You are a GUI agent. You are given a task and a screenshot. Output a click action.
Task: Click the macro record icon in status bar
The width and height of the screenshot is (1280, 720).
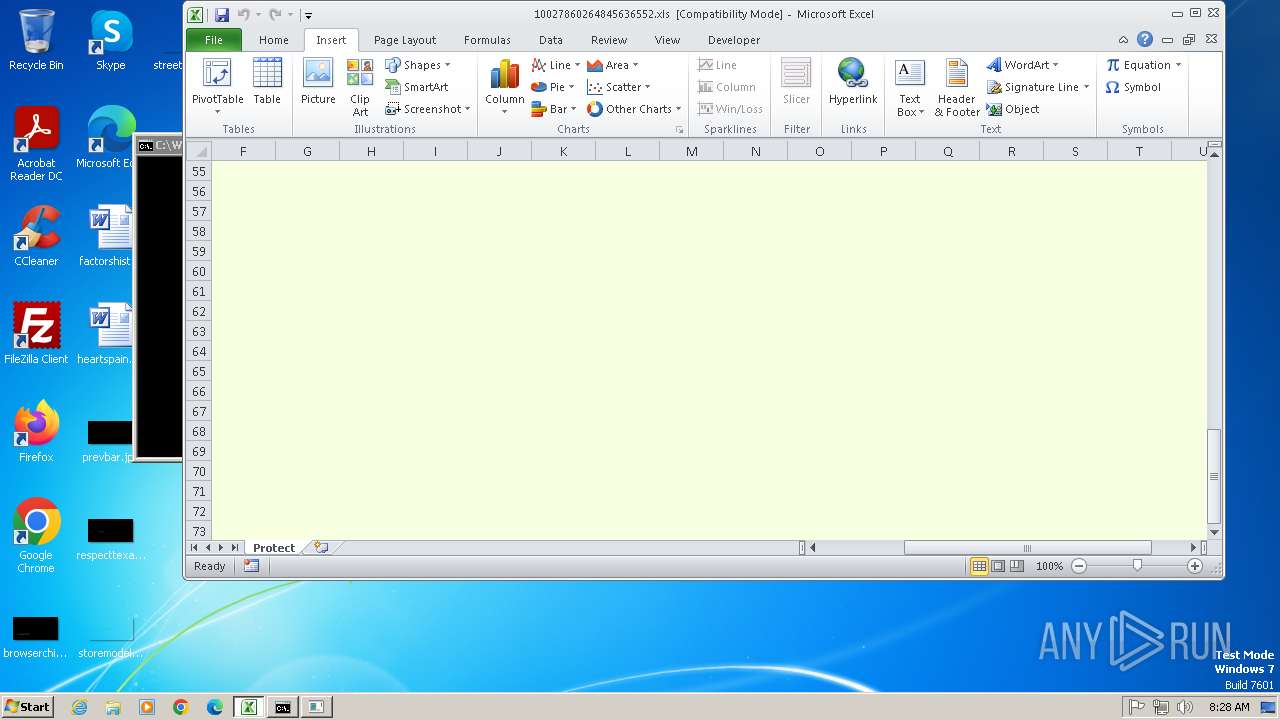click(251, 566)
